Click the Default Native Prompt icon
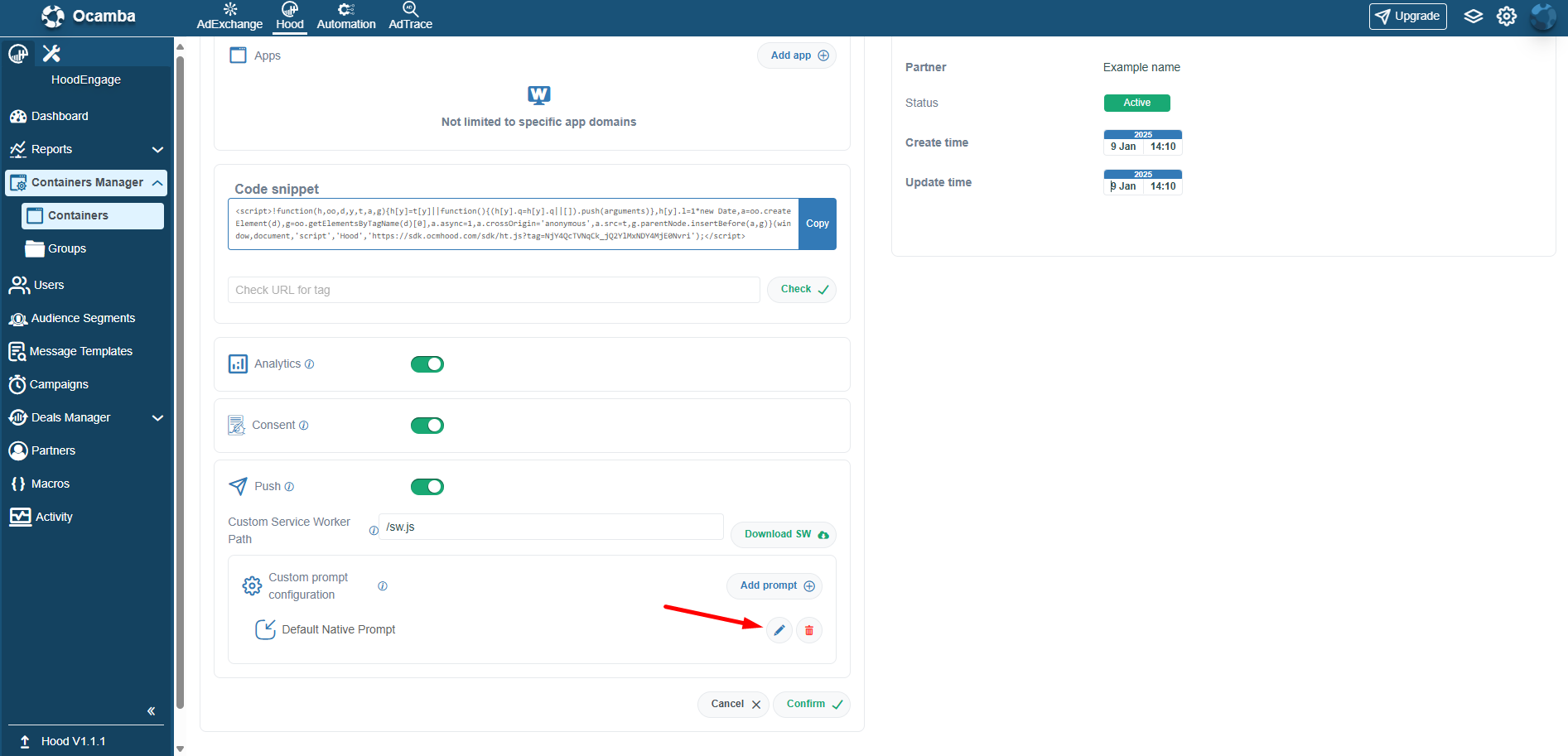Screen dimensions: 1568x756 (265, 629)
